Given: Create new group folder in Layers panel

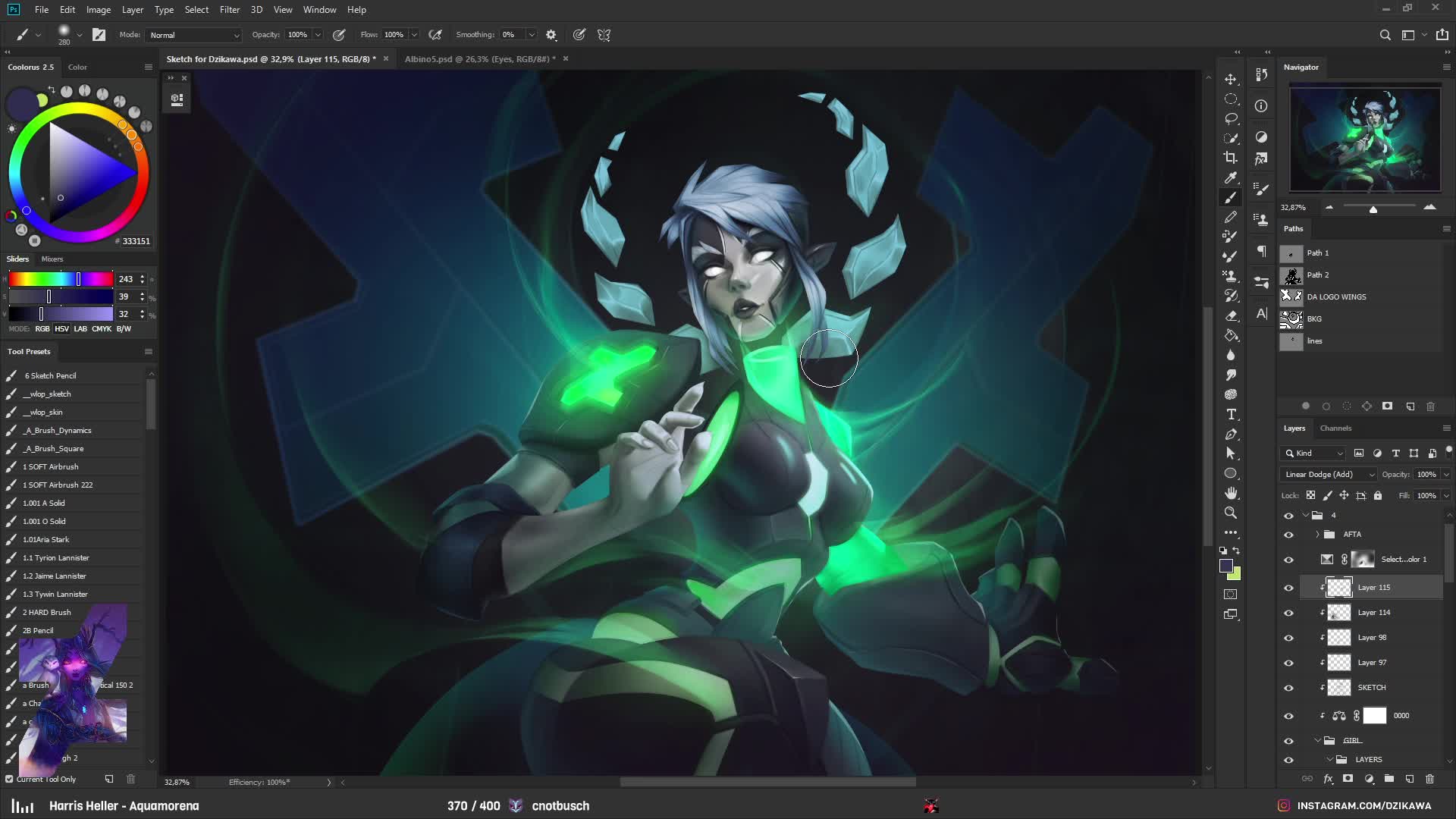Looking at the screenshot, I should point(1389,779).
